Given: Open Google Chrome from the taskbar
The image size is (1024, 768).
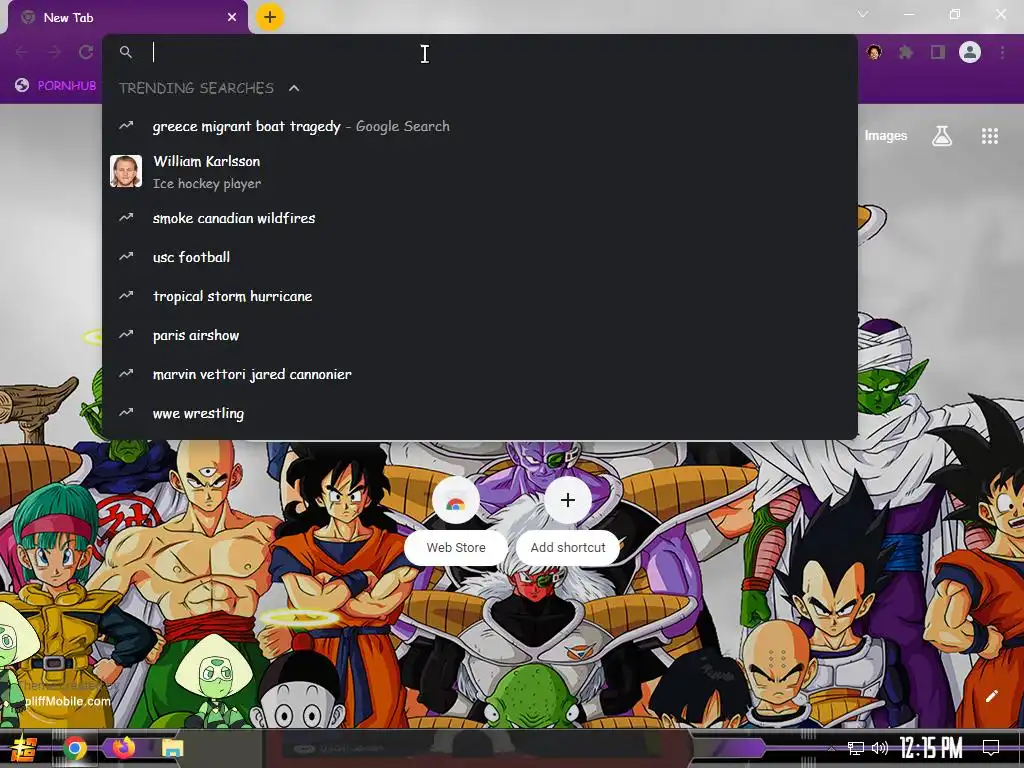Looking at the screenshot, I should (x=75, y=748).
